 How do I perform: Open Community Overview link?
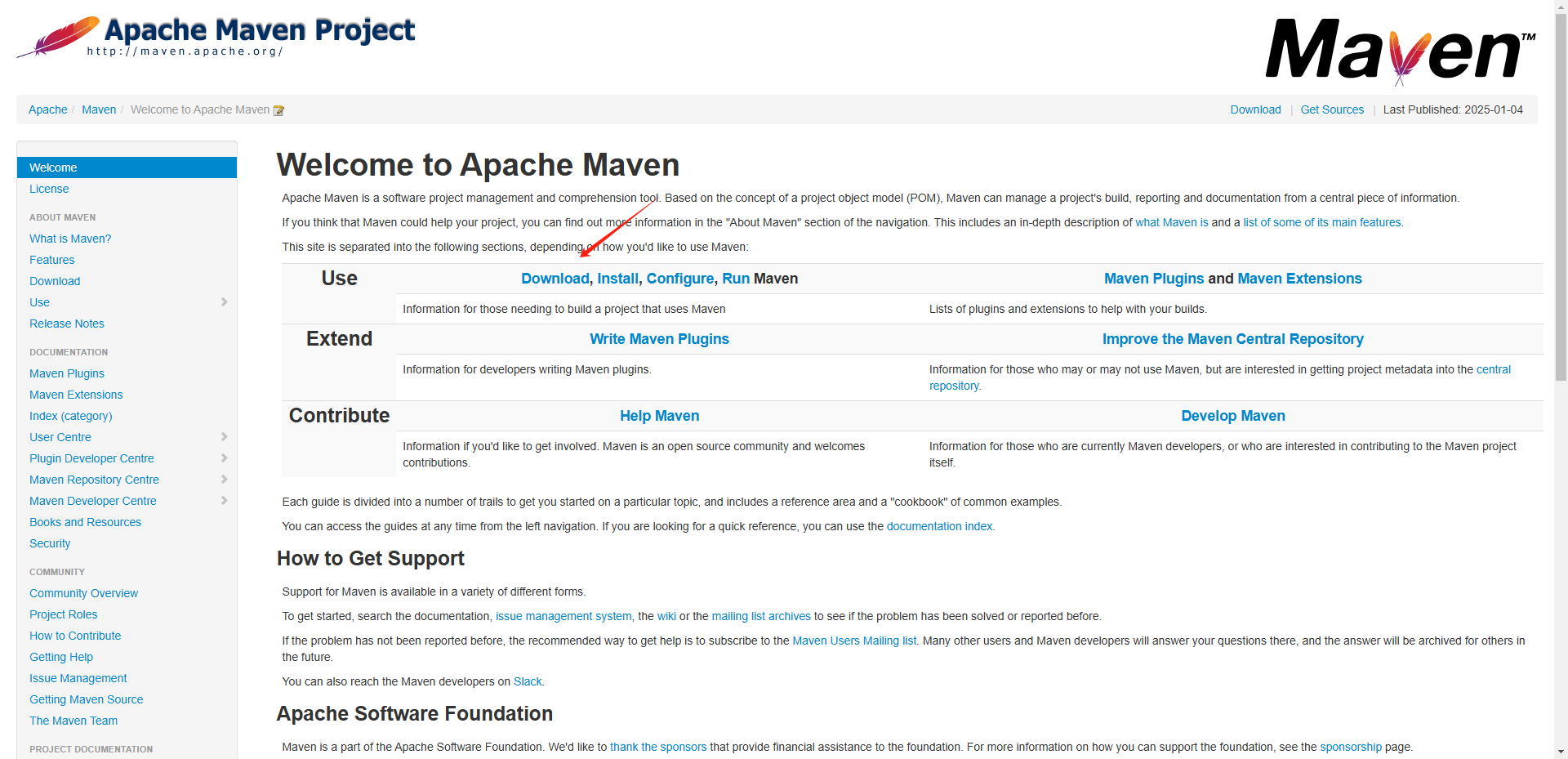click(84, 593)
